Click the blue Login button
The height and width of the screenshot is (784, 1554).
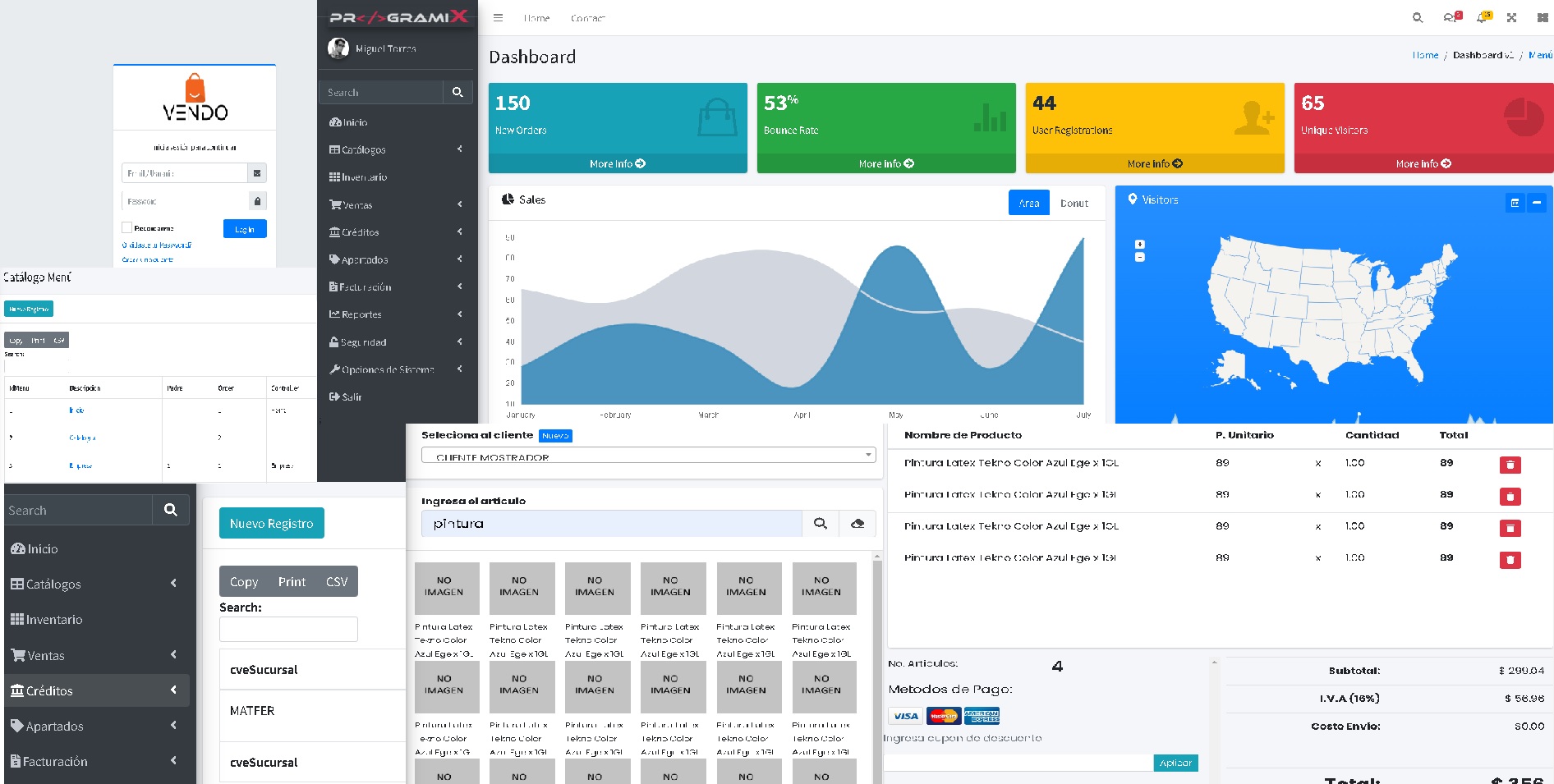[245, 229]
